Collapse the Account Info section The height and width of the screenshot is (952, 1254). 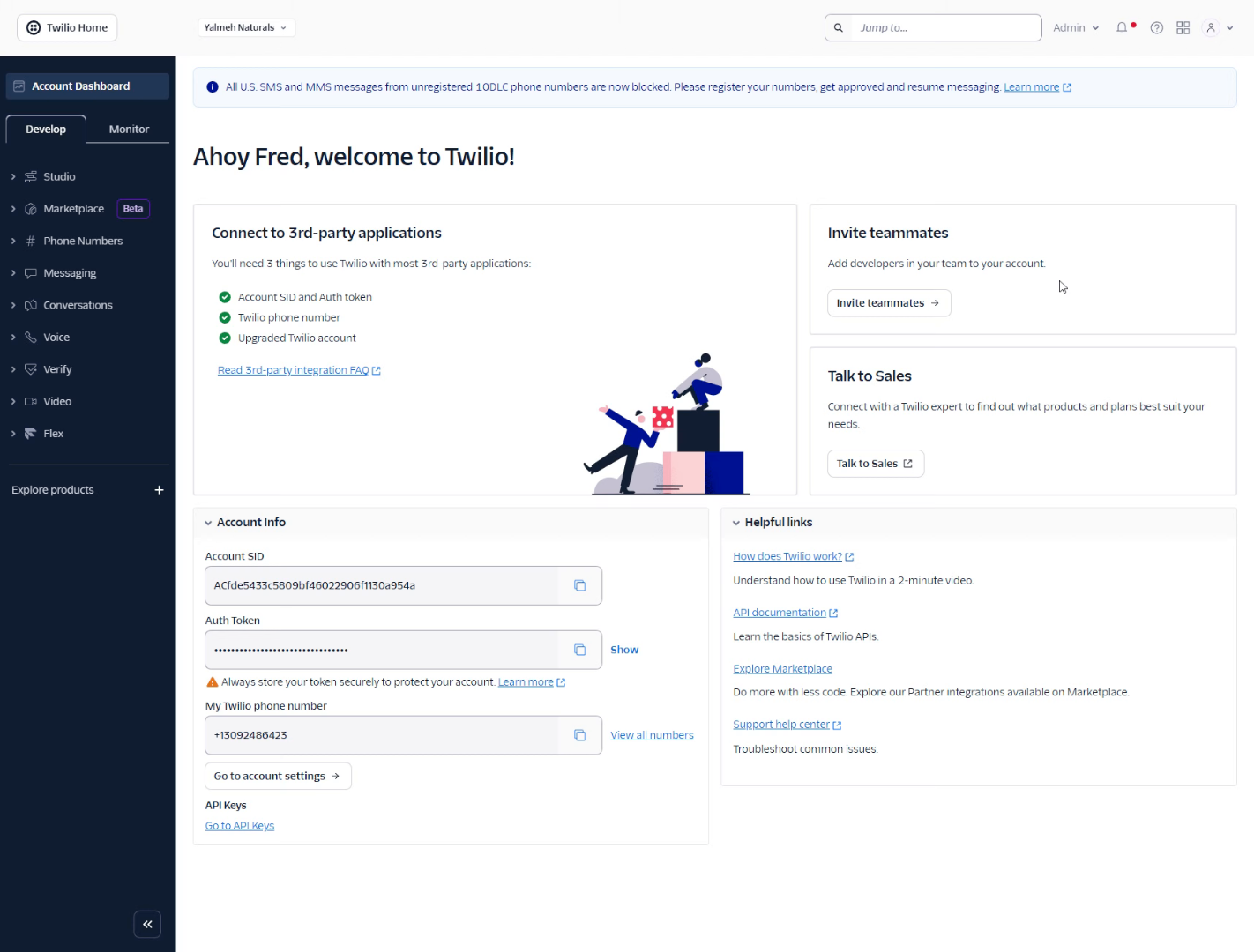208,523
